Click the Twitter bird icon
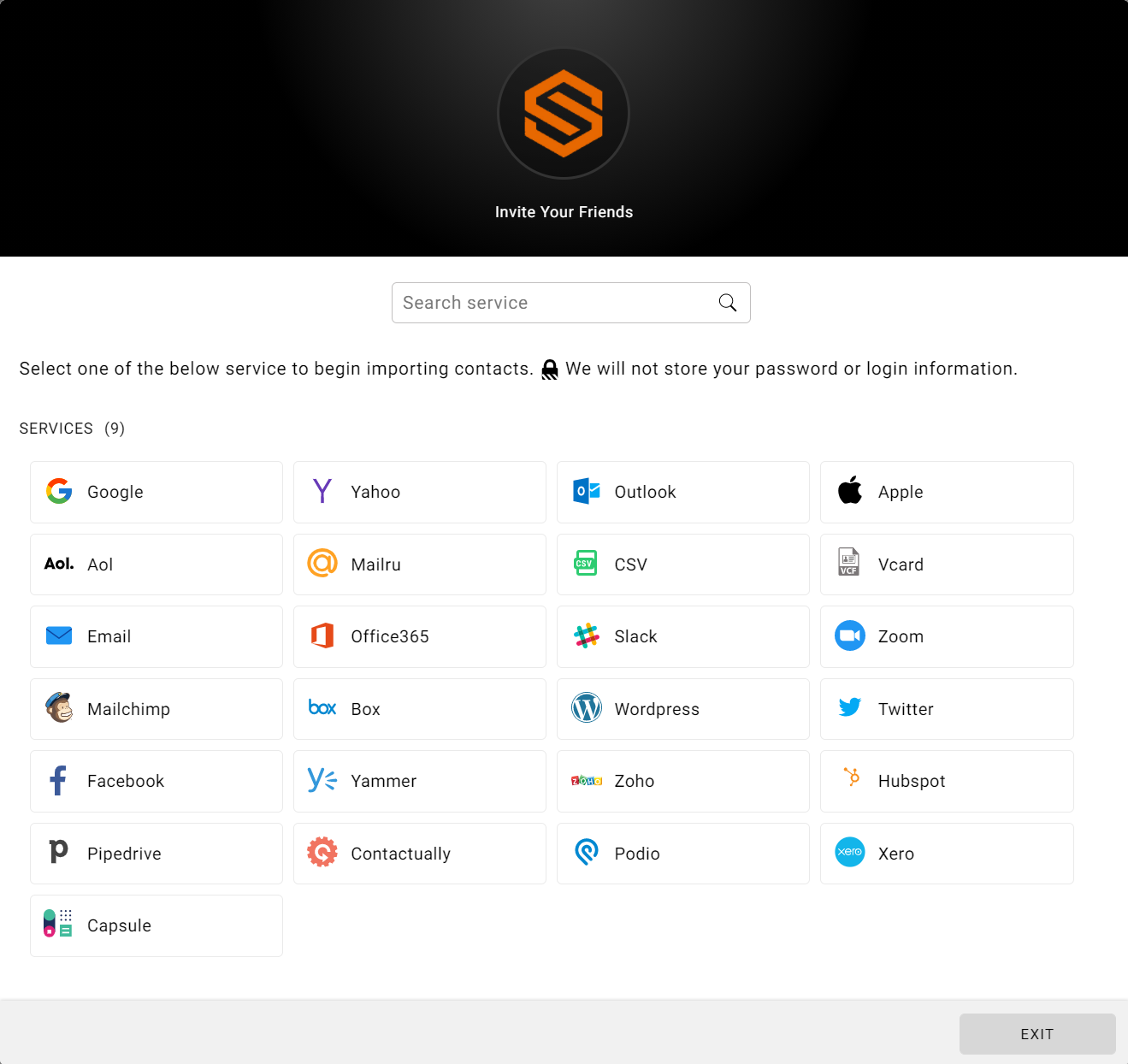 coord(850,707)
